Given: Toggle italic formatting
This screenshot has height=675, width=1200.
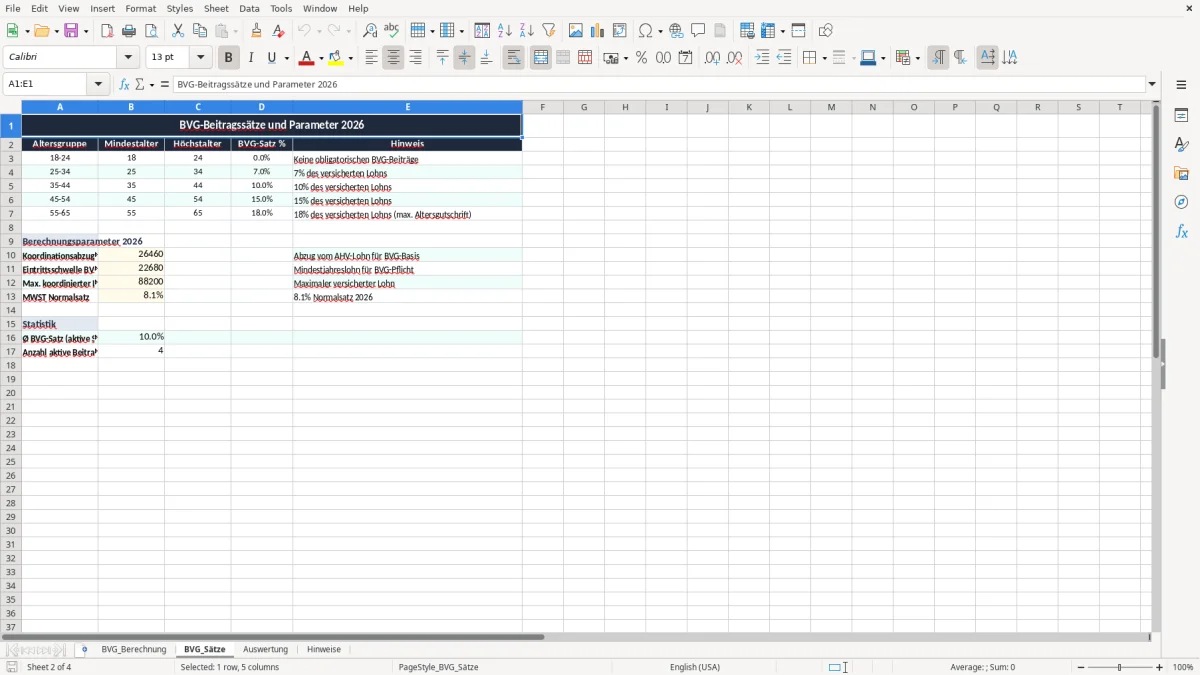Looking at the screenshot, I should pyautogui.click(x=251, y=58).
